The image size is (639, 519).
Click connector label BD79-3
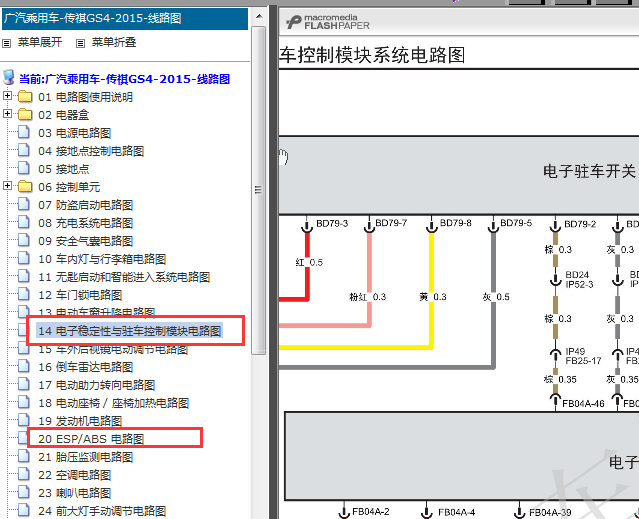(x=332, y=224)
